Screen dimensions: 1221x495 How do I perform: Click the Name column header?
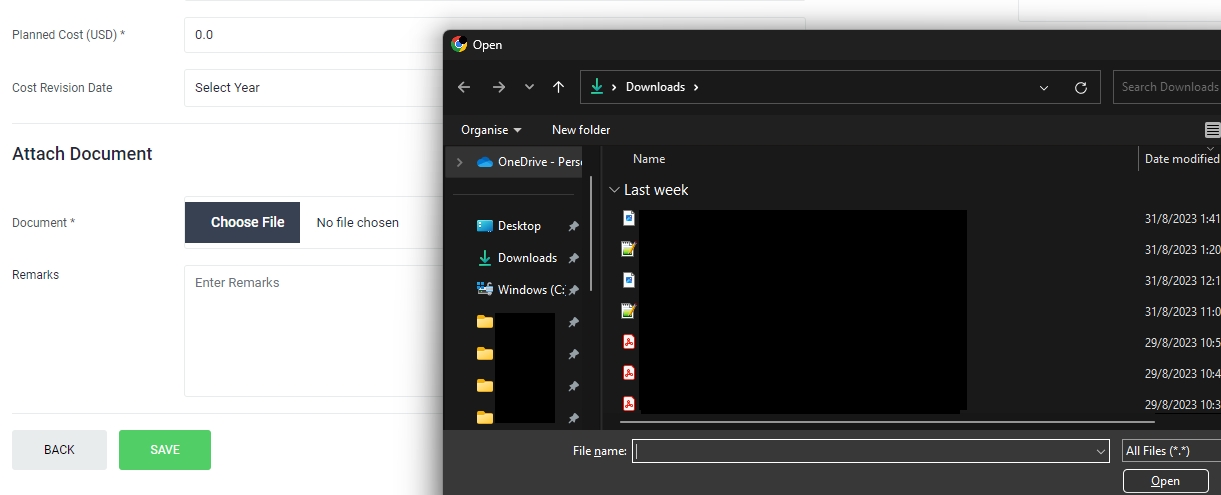point(649,159)
